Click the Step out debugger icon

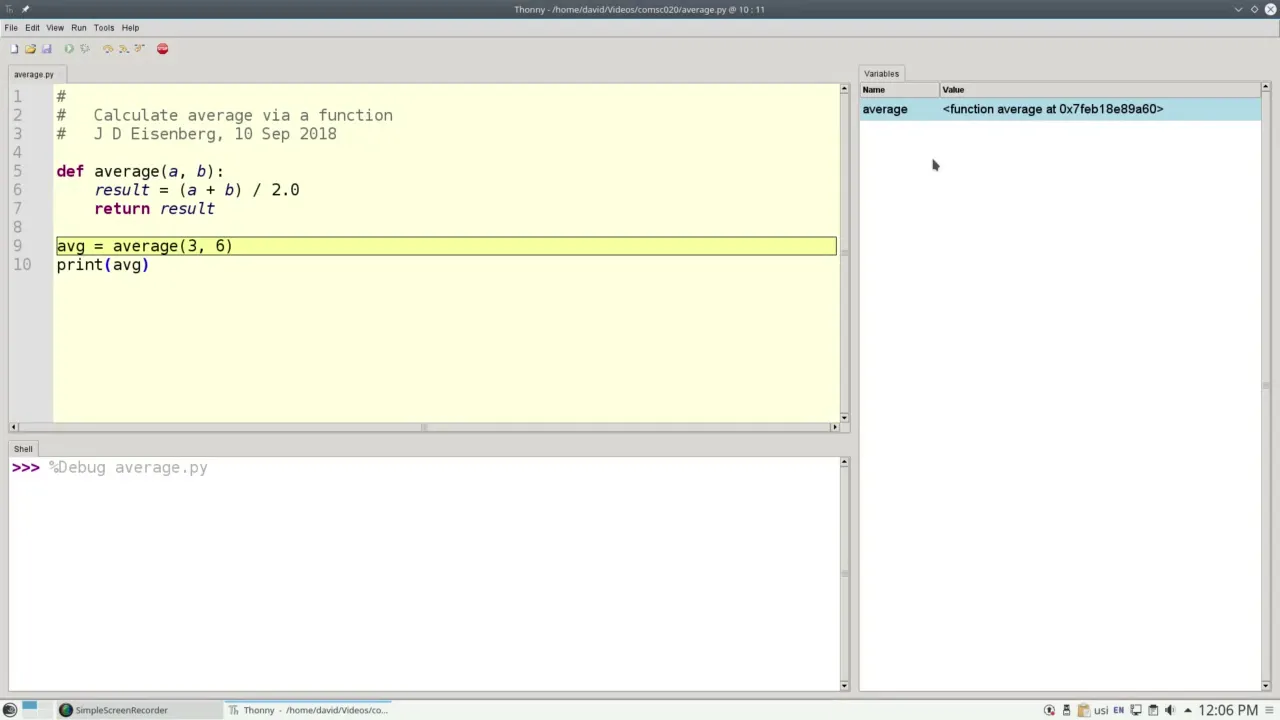139,48
